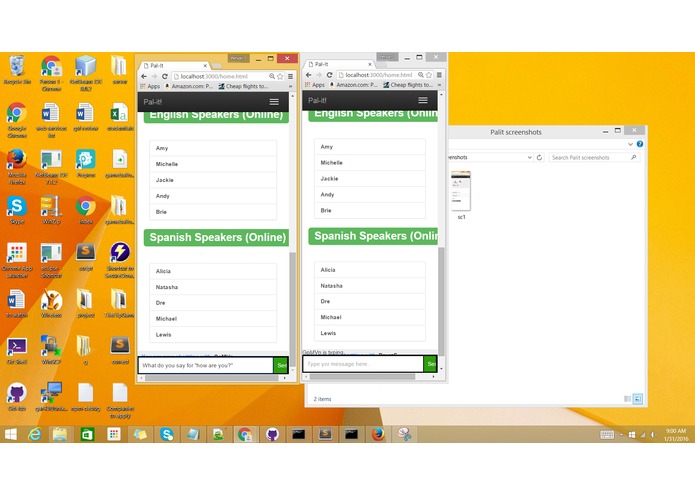This screenshot has height=494, width=695.
Task: Select Lewis in right window Spanish list
Action: pos(370,333)
